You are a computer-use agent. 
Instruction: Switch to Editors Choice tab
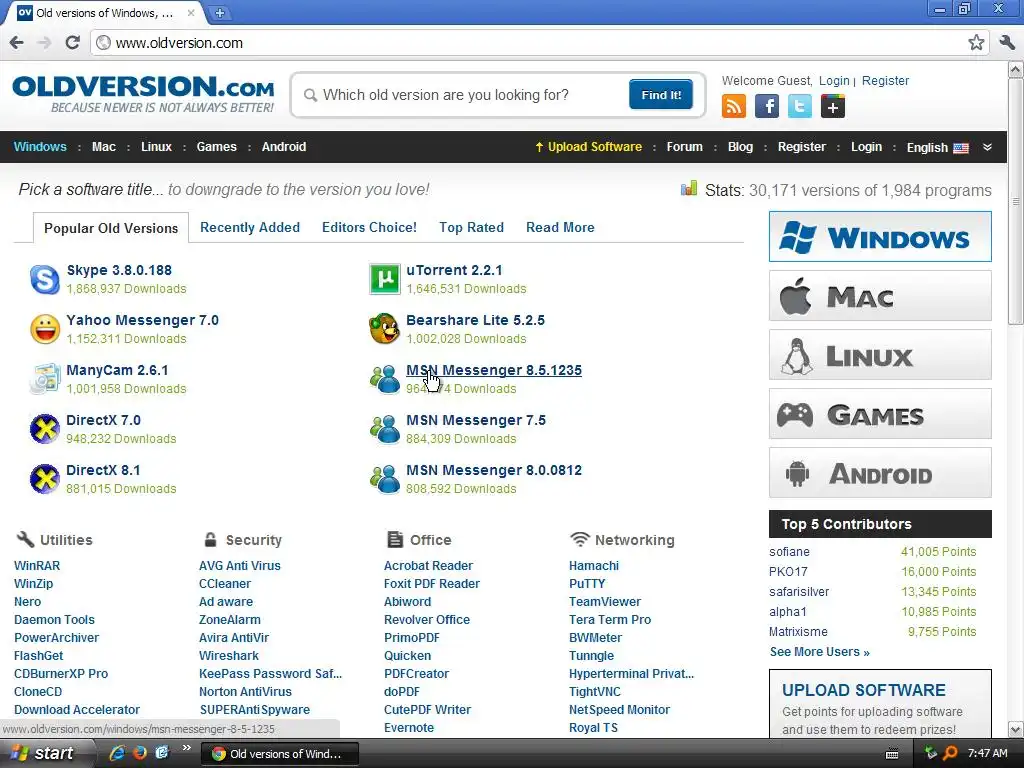click(369, 227)
